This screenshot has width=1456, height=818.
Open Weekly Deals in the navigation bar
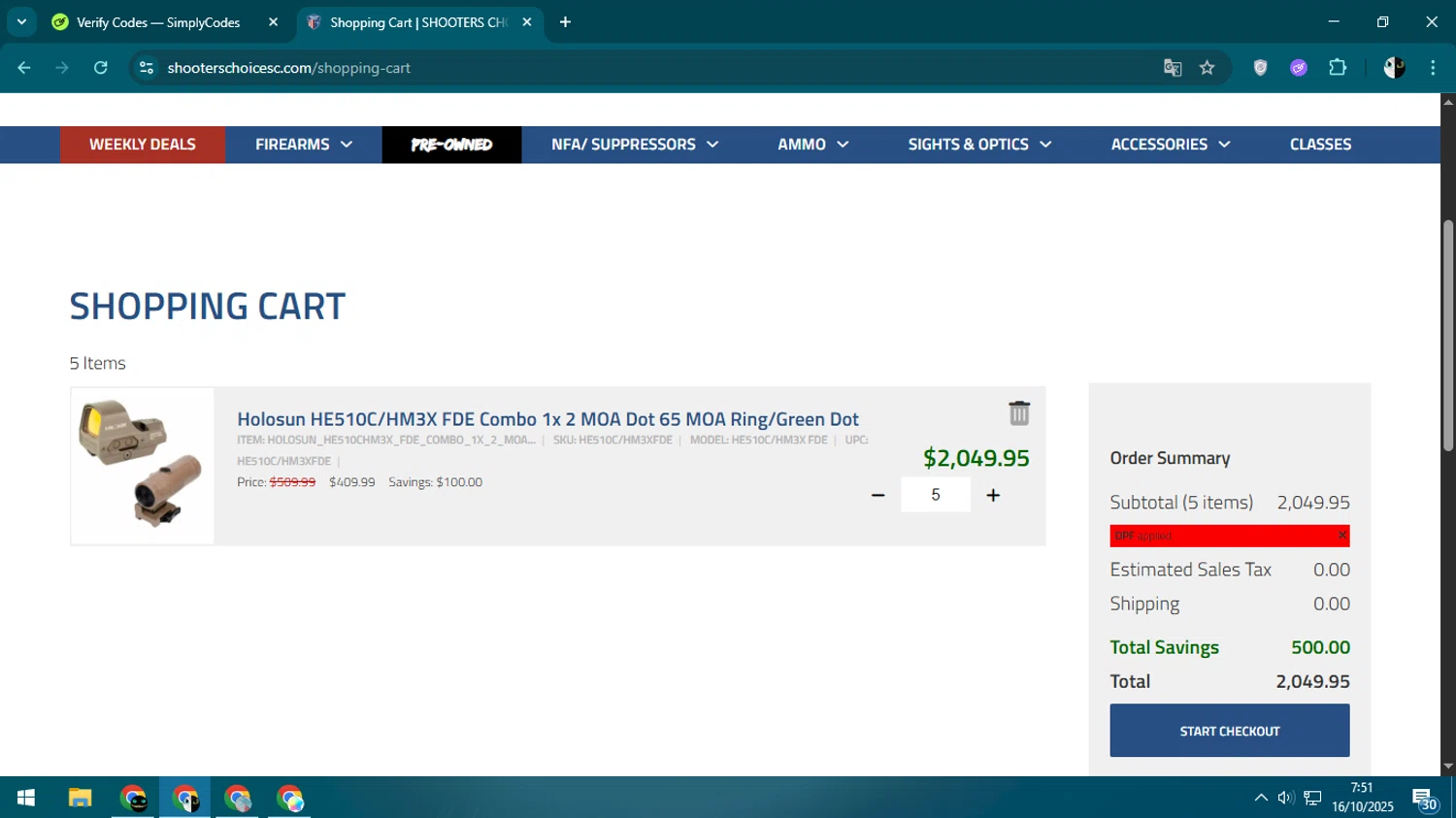click(143, 145)
